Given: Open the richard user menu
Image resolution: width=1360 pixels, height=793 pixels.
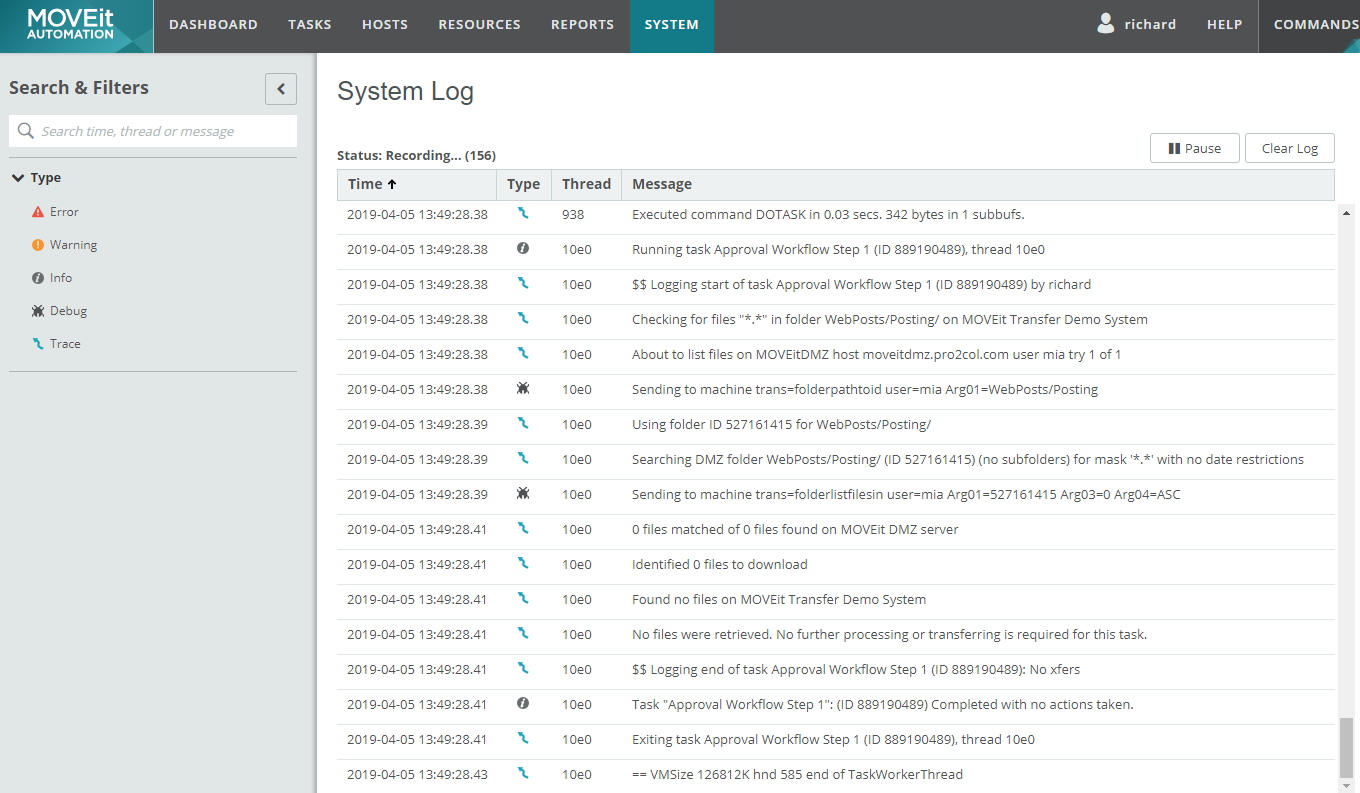Looking at the screenshot, I should 1137,25.
